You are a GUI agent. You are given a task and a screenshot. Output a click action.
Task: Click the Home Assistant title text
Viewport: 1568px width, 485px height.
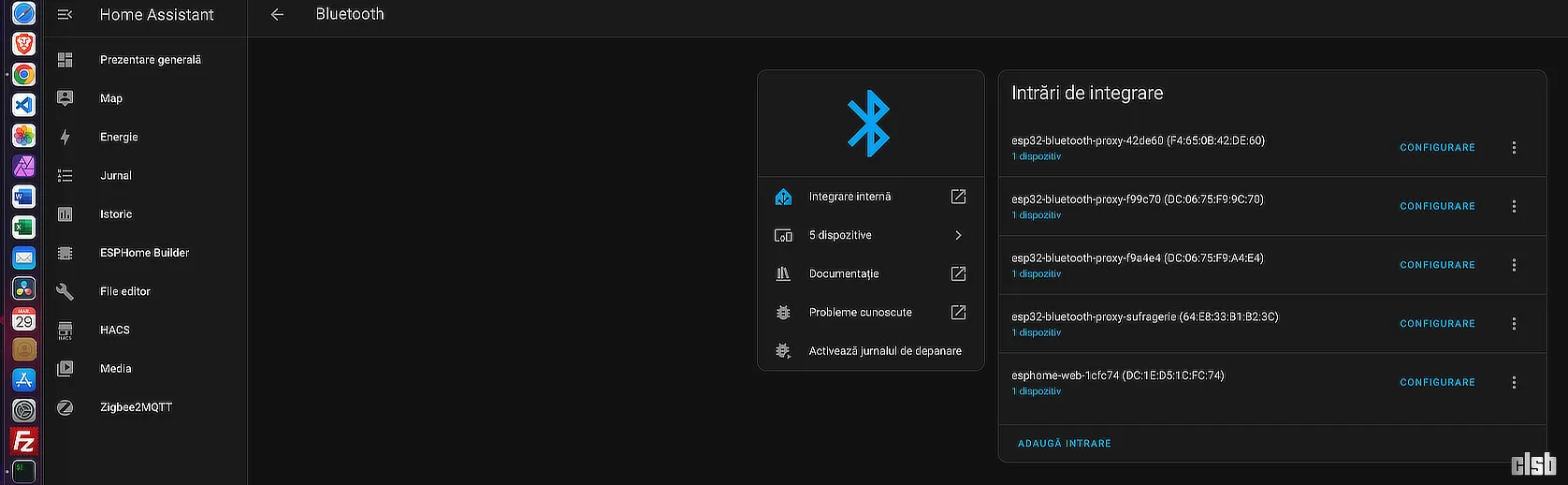pos(157,15)
